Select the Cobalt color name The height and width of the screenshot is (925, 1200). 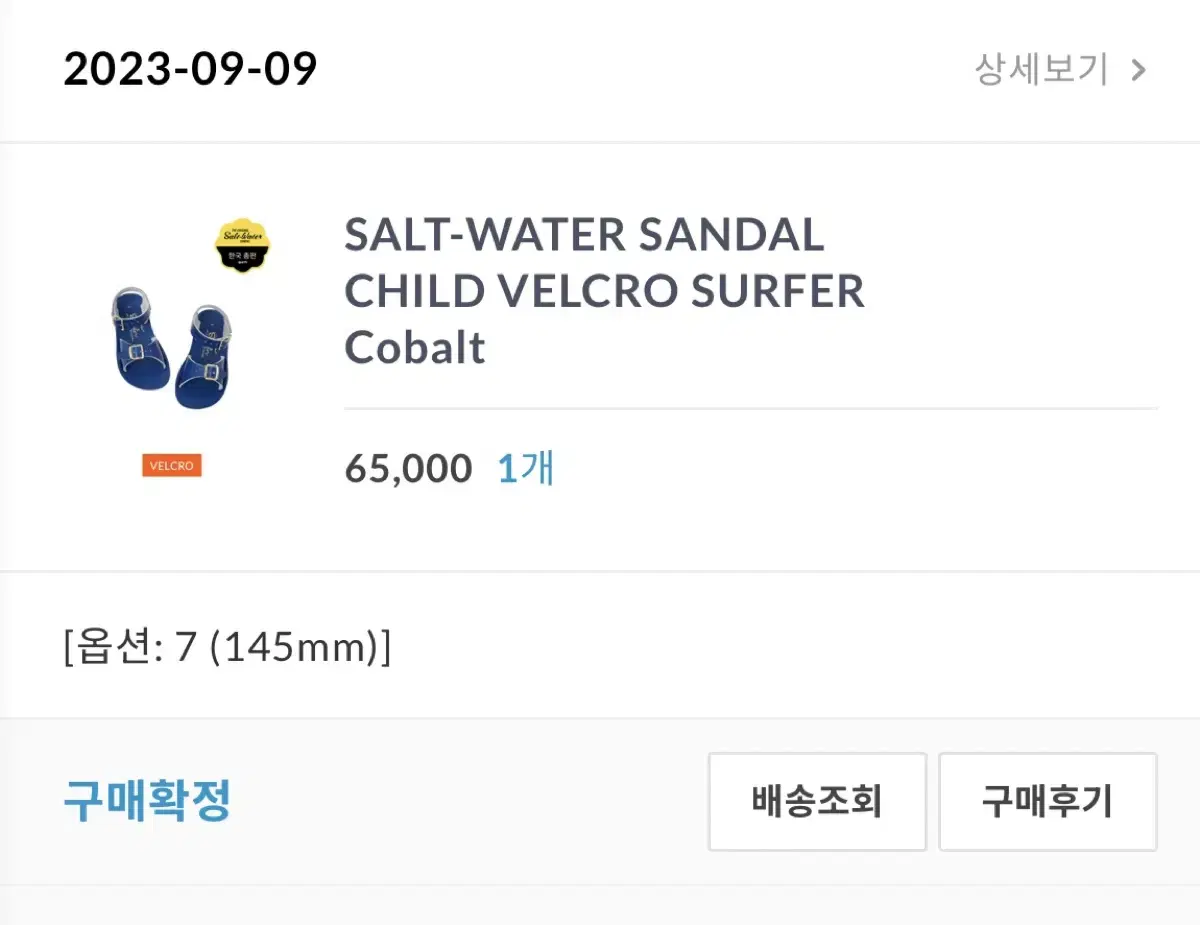pos(415,348)
